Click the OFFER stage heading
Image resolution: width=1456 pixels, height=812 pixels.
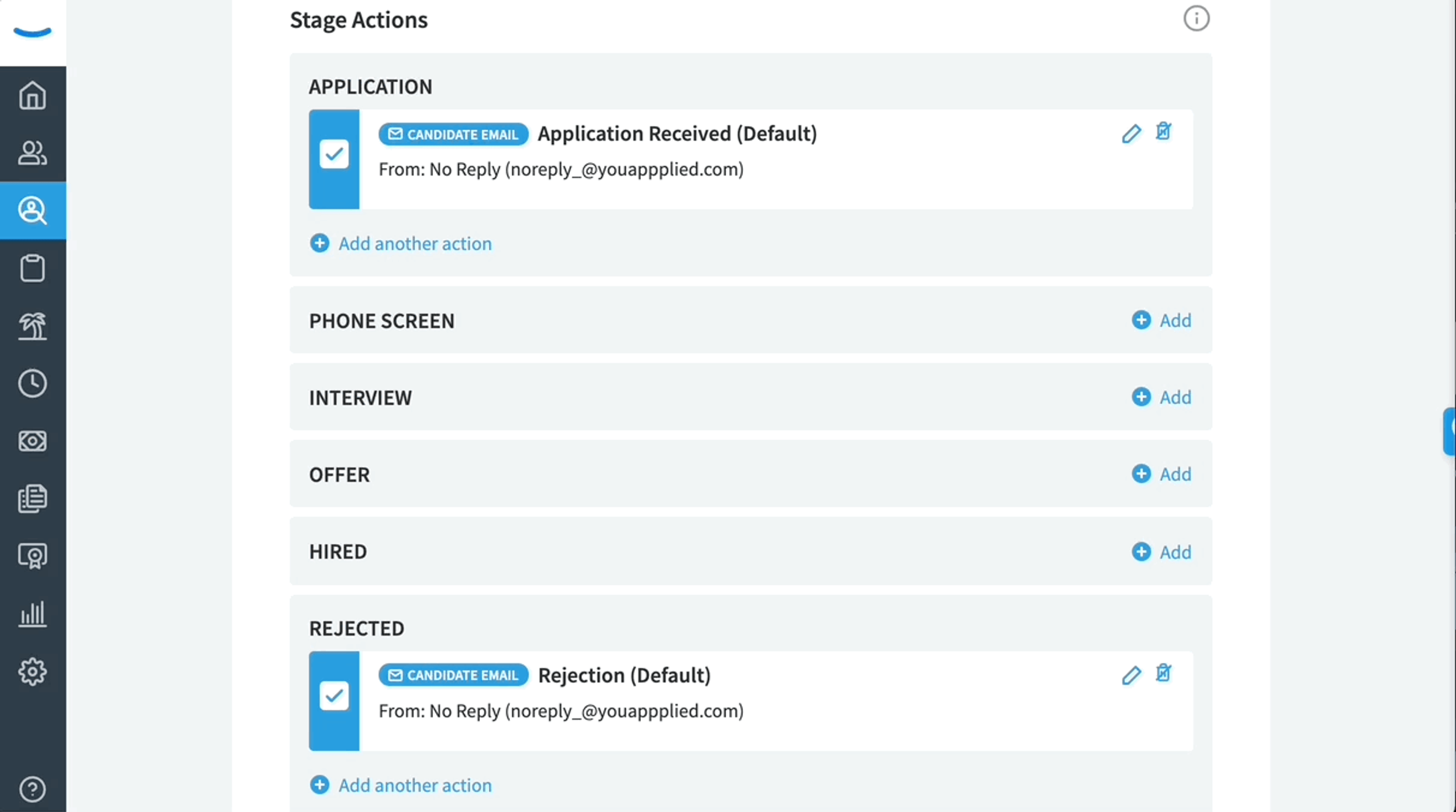pyautogui.click(x=339, y=475)
